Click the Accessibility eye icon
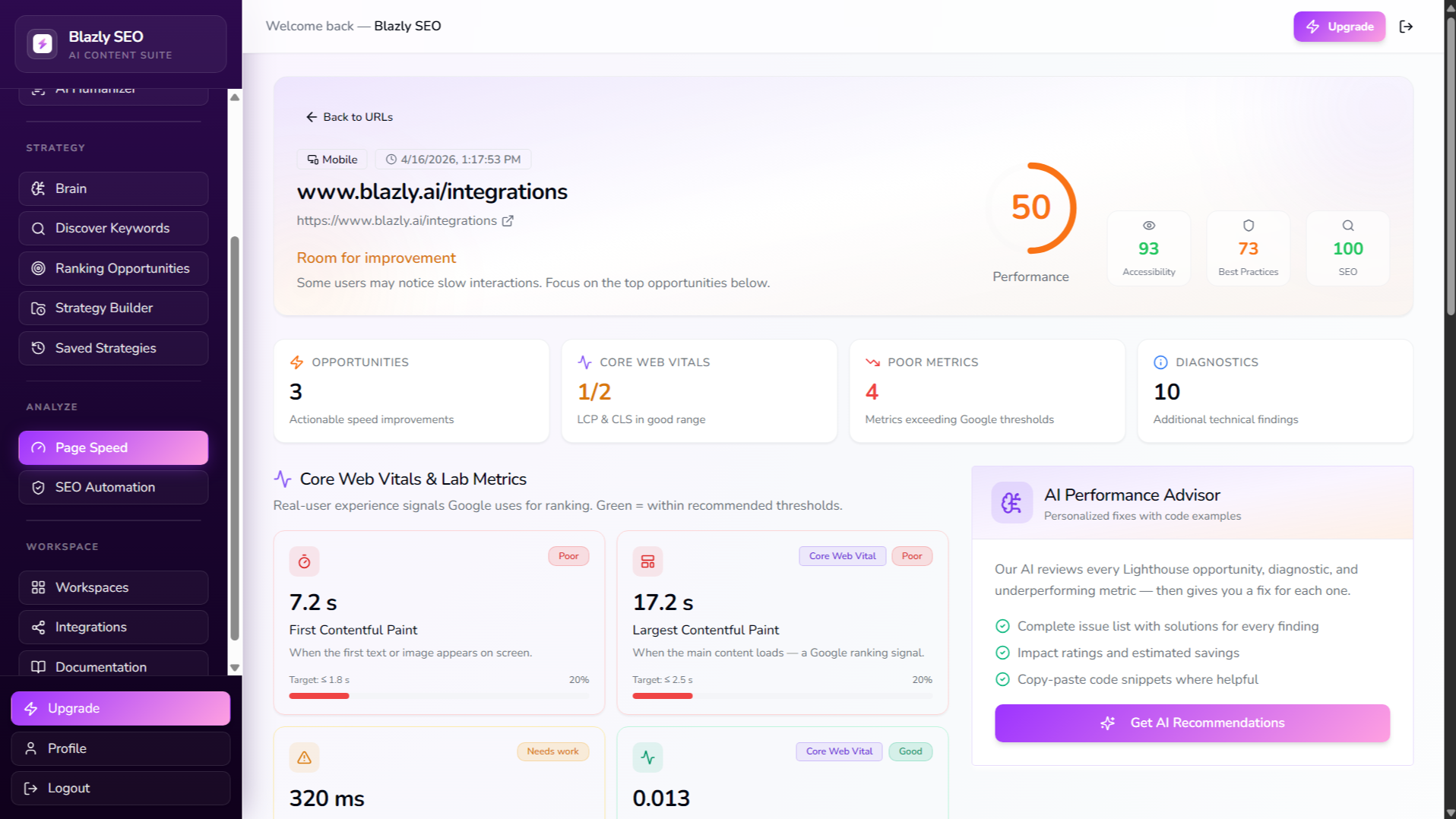The image size is (1456, 819). [x=1149, y=226]
